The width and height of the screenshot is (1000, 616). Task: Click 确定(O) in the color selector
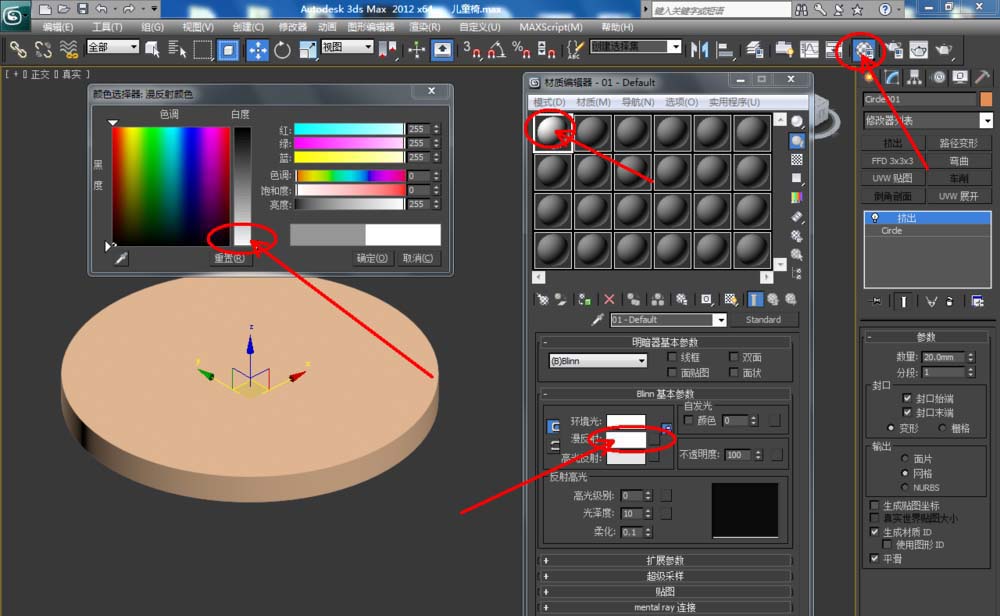click(372, 258)
